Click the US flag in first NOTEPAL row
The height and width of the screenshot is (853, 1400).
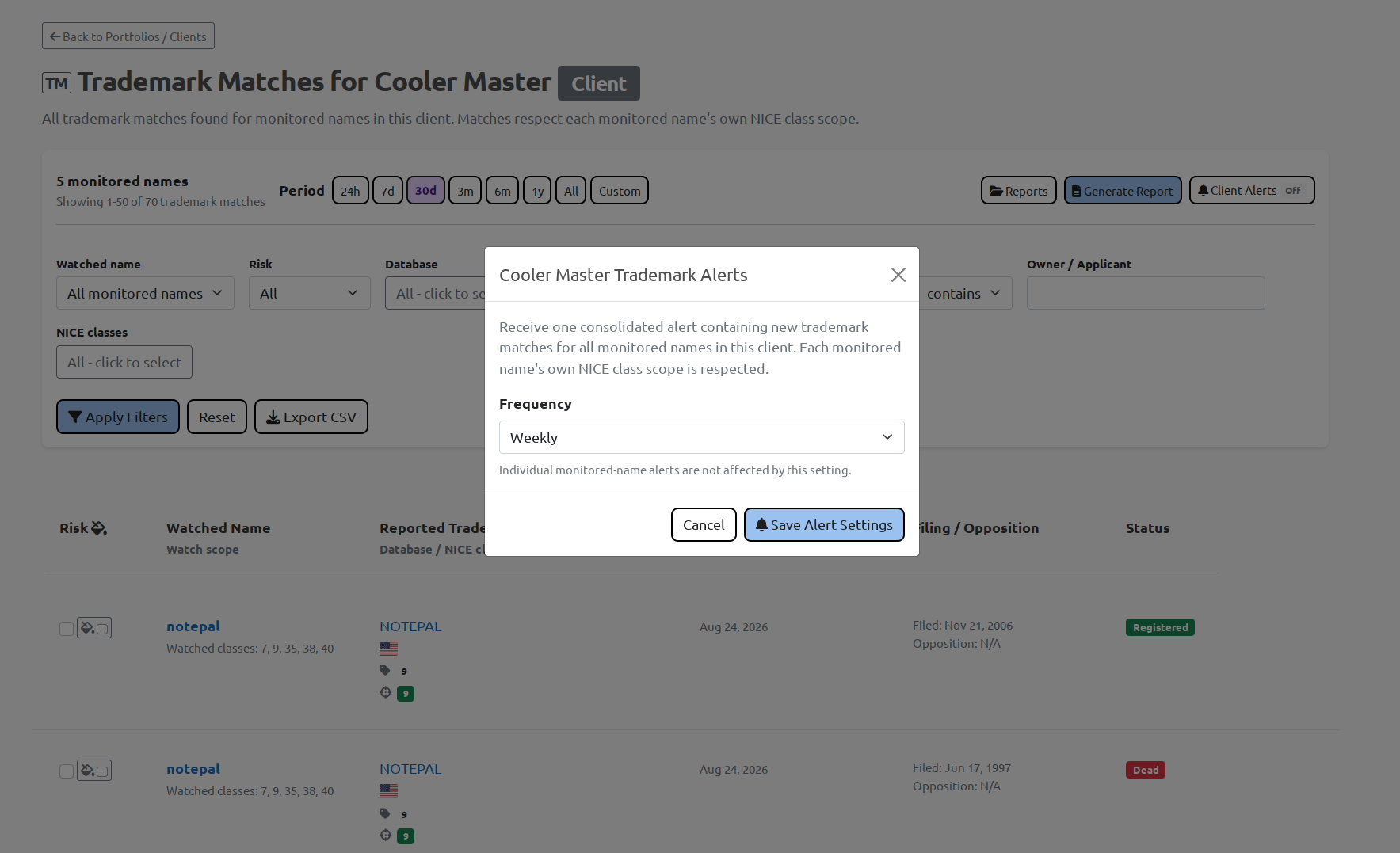(388, 648)
